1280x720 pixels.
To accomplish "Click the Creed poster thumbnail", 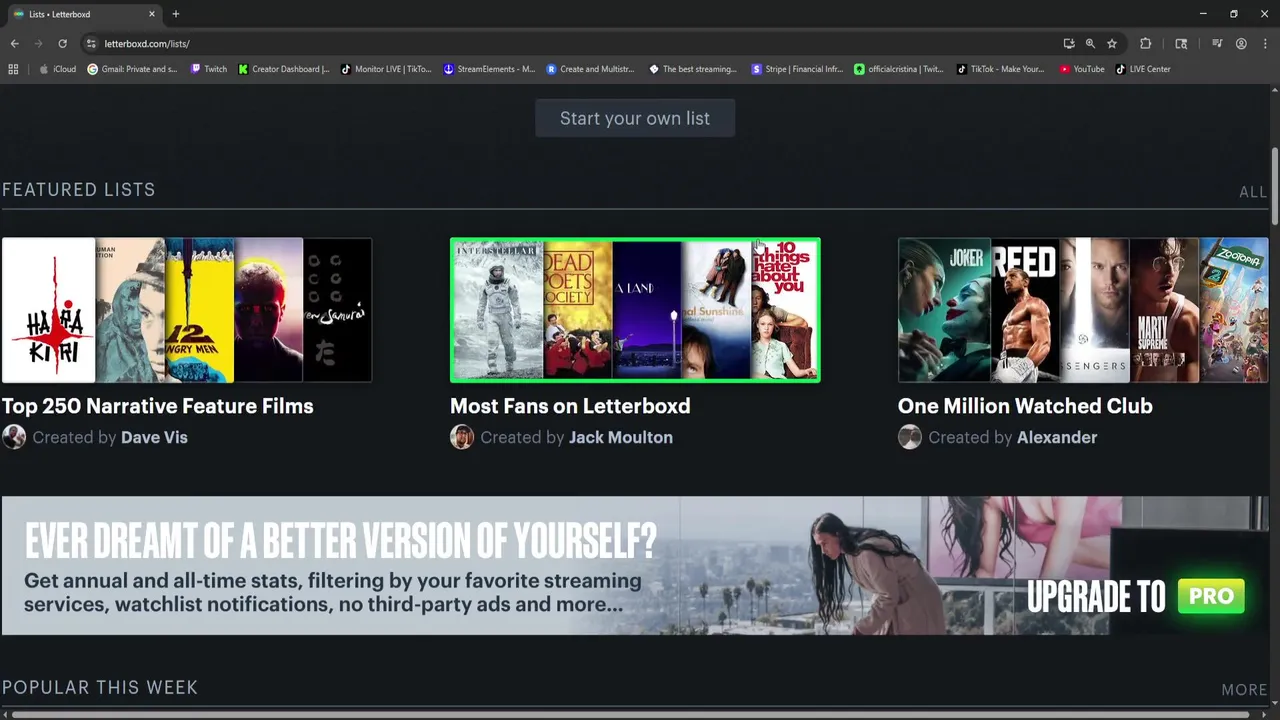I will pyautogui.click(x=1025, y=310).
